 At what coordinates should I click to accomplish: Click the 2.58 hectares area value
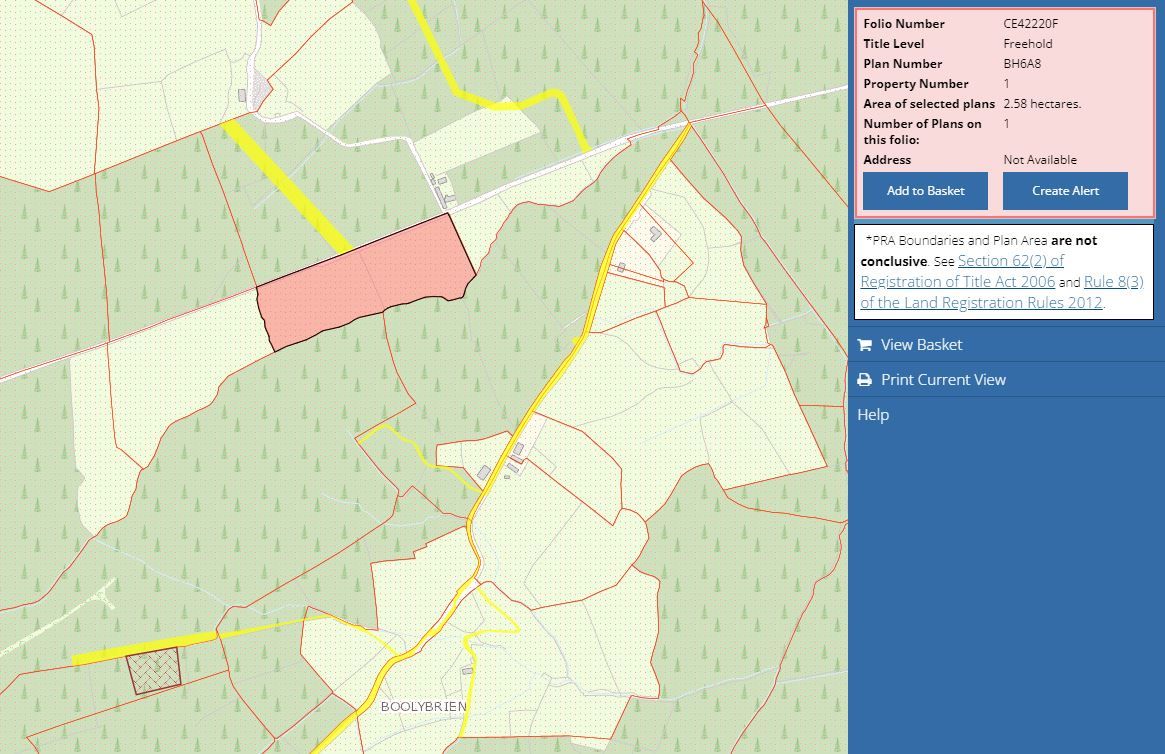[x=1042, y=104]
